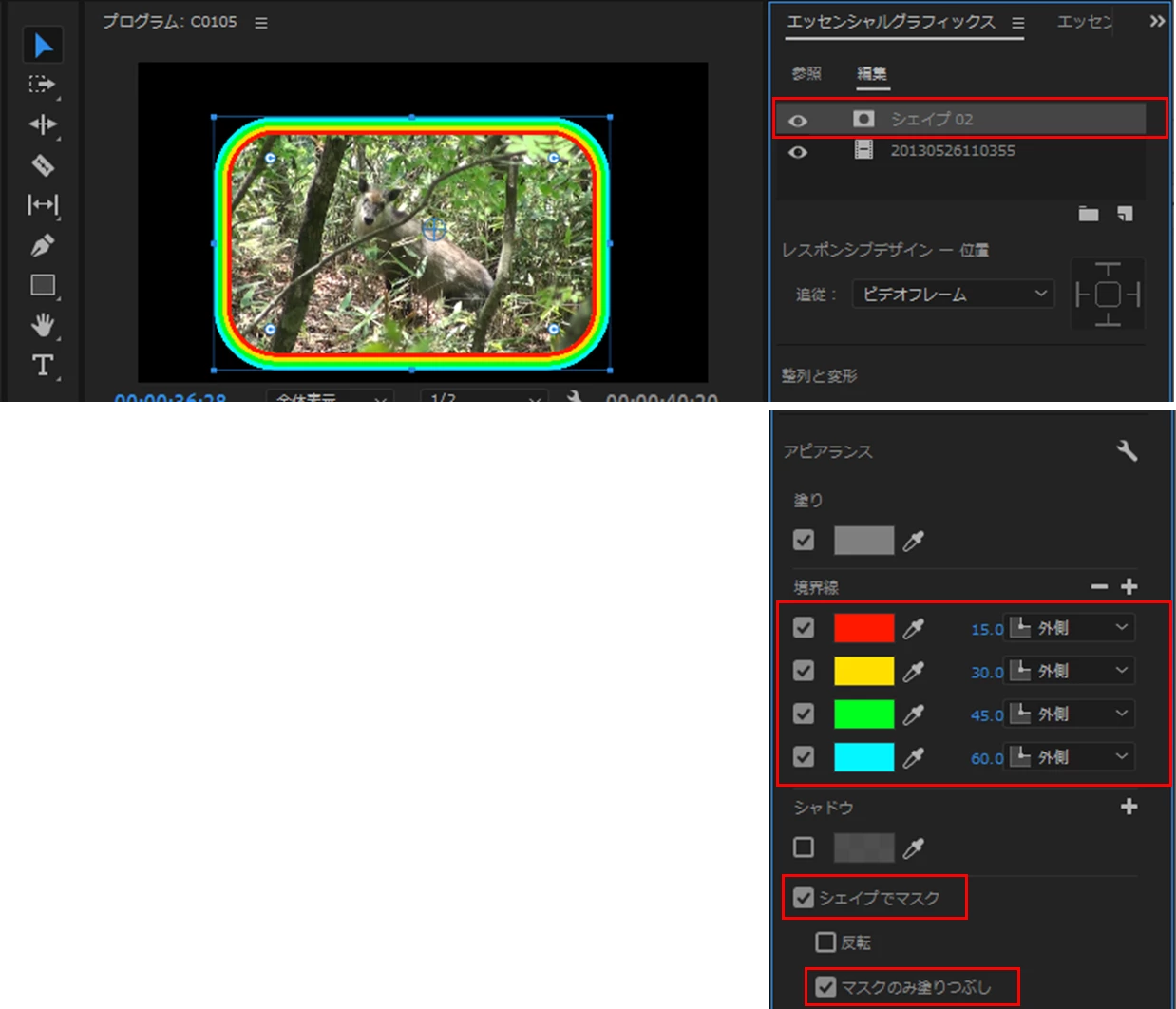
Task: Open 外側 dropdown for 60.0 stroke
Action: coord(1070,757)
